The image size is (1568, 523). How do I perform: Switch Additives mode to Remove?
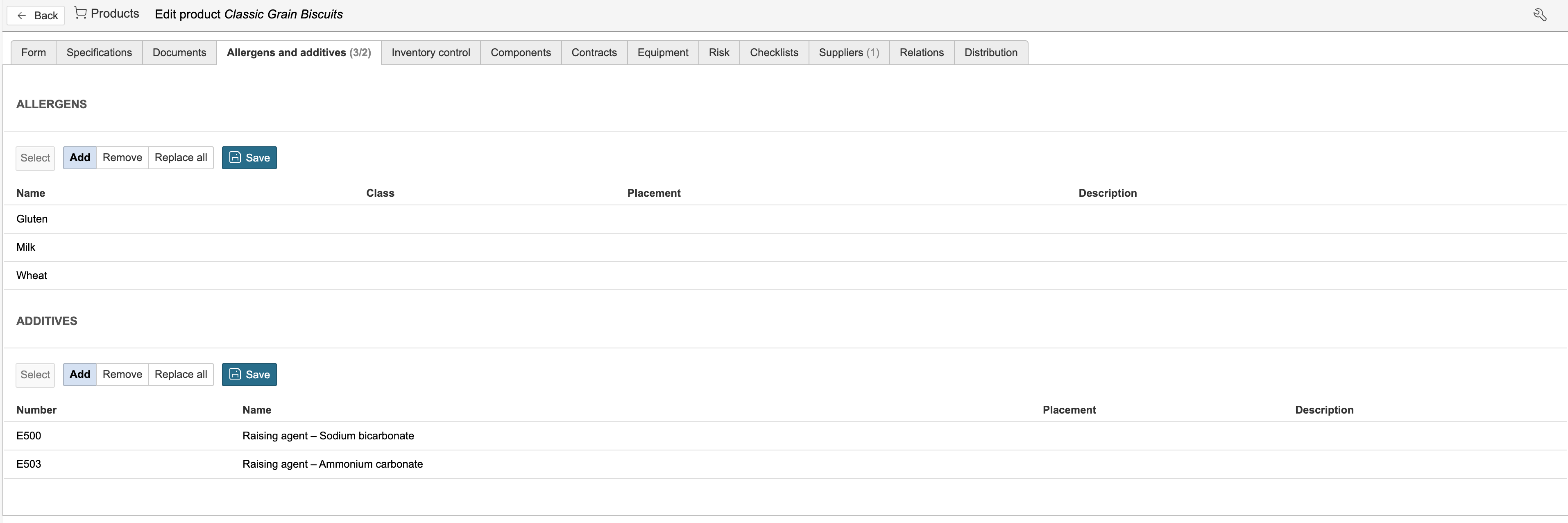122,375
